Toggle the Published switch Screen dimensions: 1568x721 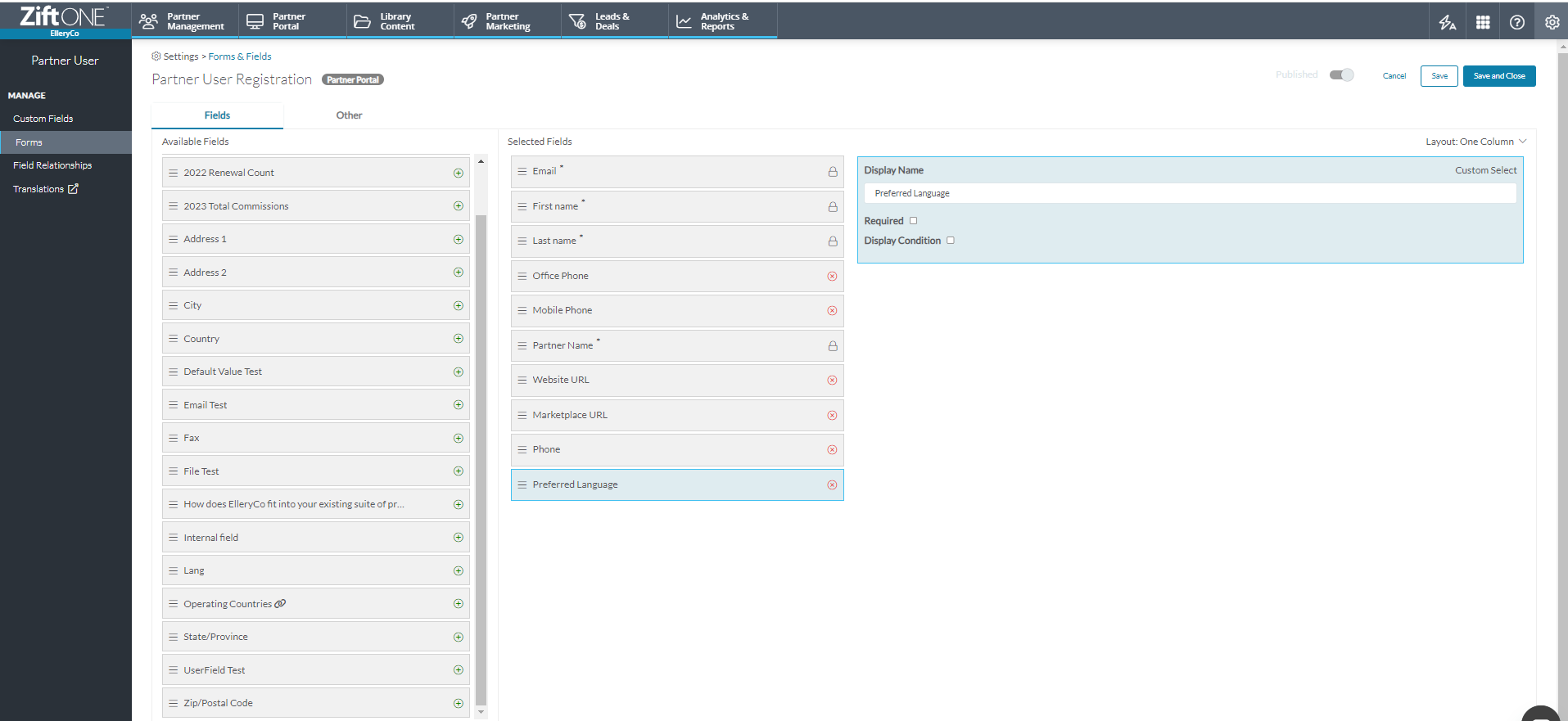1341,74
